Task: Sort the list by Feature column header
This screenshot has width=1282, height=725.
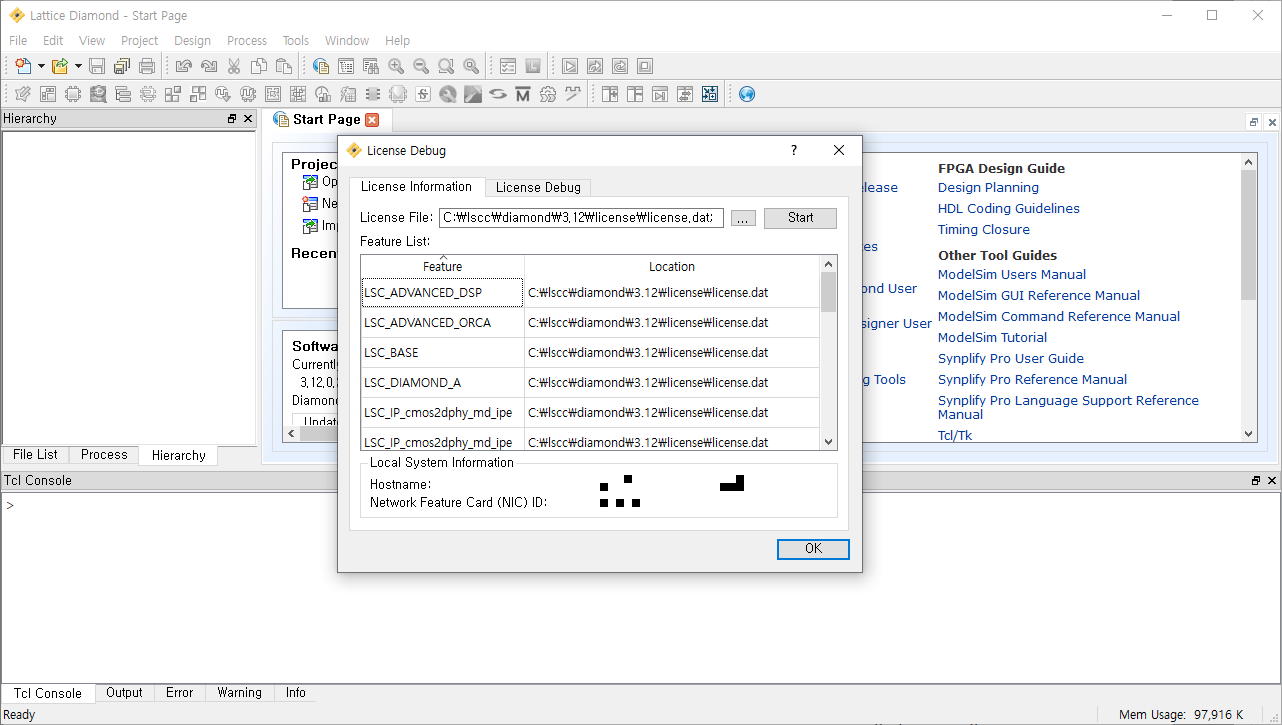Action: [x=442, y=266]
